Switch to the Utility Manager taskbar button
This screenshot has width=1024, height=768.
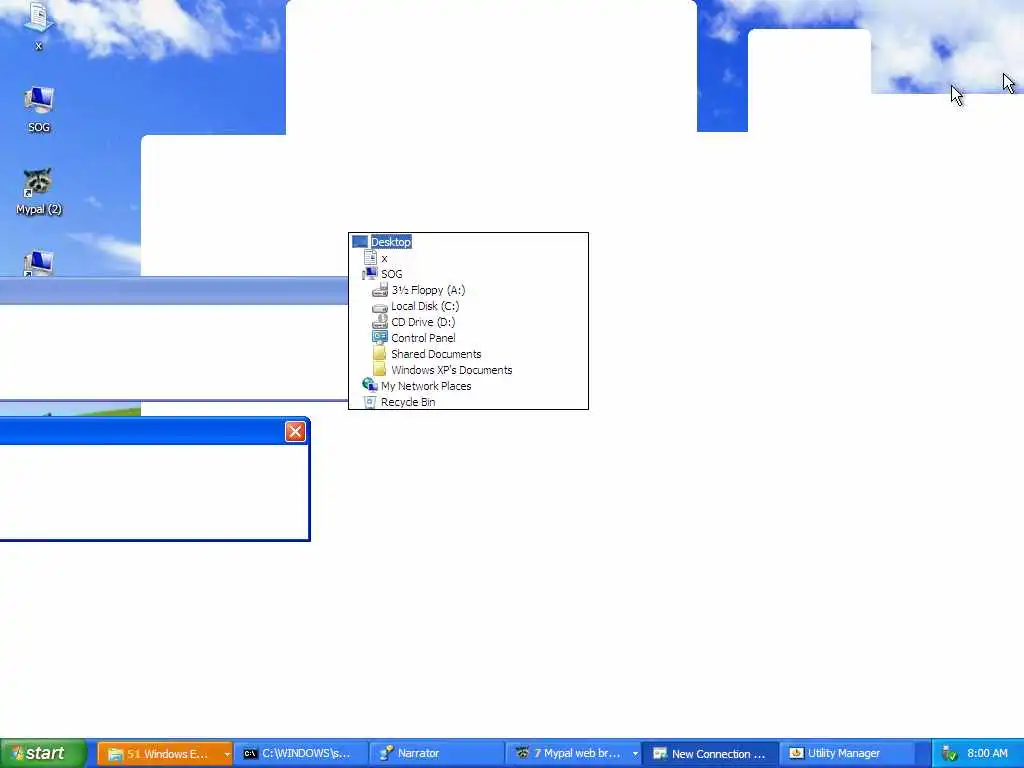(x=846, y=754)
